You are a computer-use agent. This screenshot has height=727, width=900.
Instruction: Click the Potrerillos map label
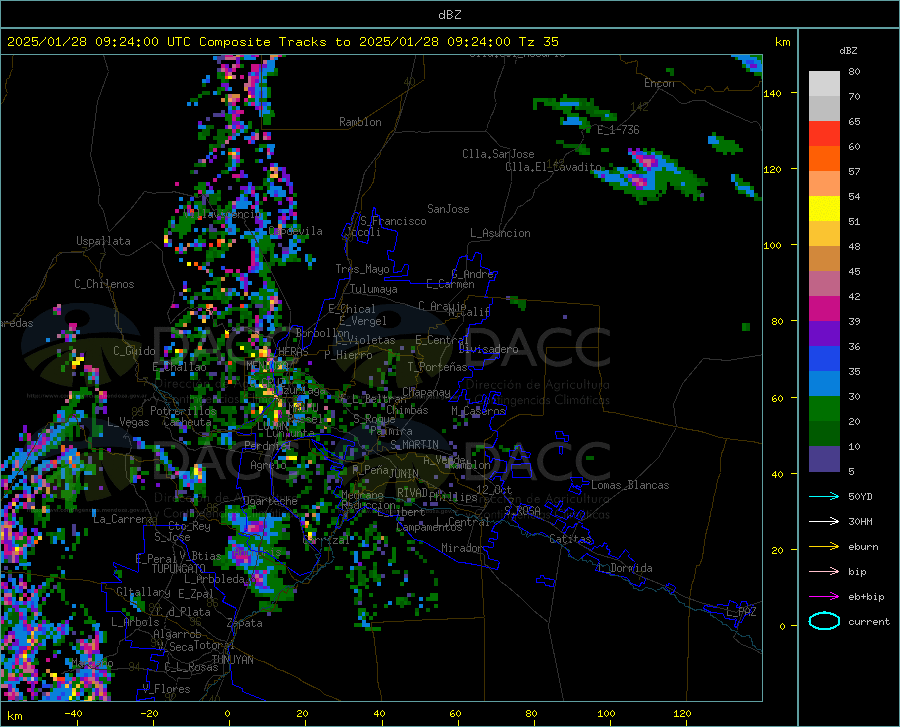pyautogui.click(x=183, y=411)
